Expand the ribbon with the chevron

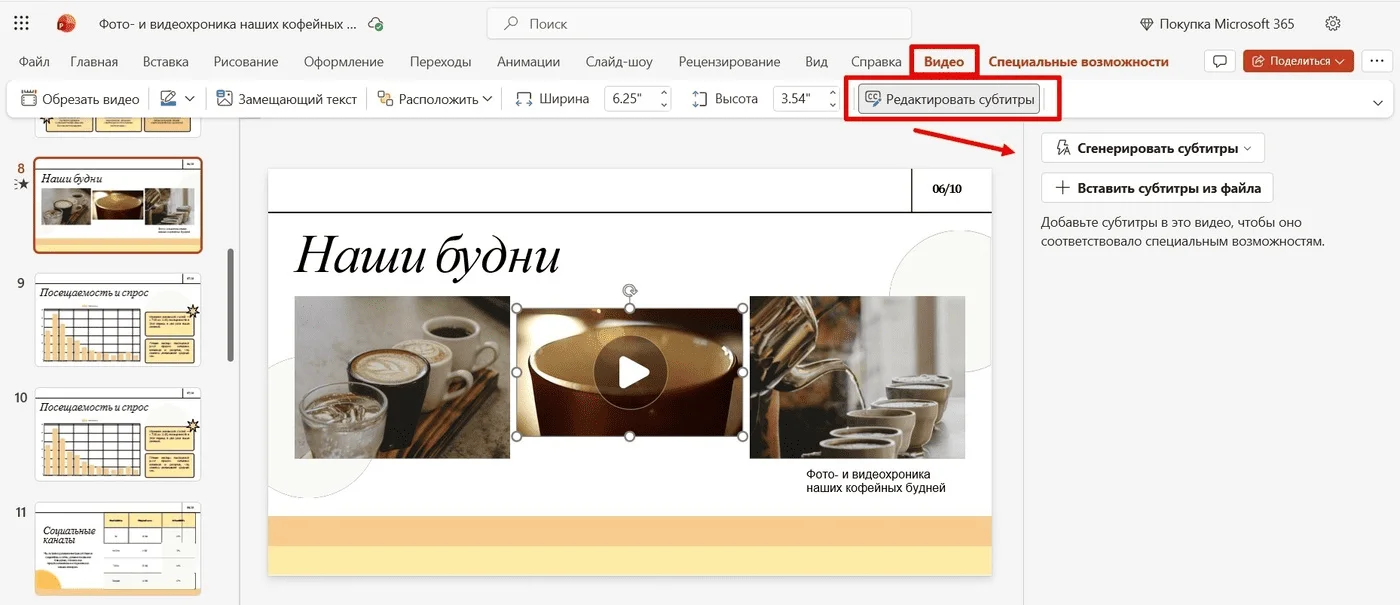(1377, 102)
